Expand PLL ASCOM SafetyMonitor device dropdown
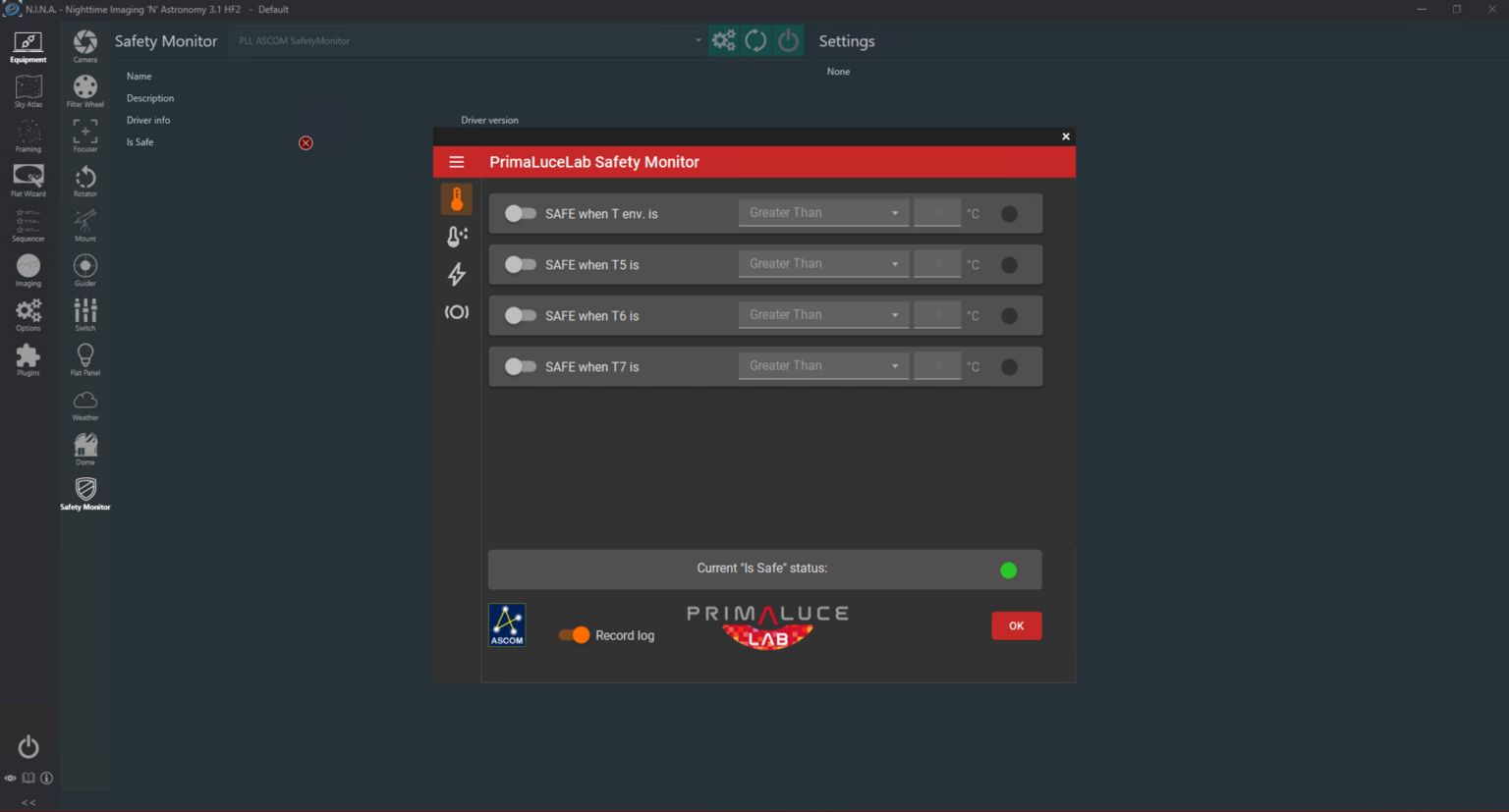Image resolution: width=1509 pixels, height=812 pixels. pos(468,41)
